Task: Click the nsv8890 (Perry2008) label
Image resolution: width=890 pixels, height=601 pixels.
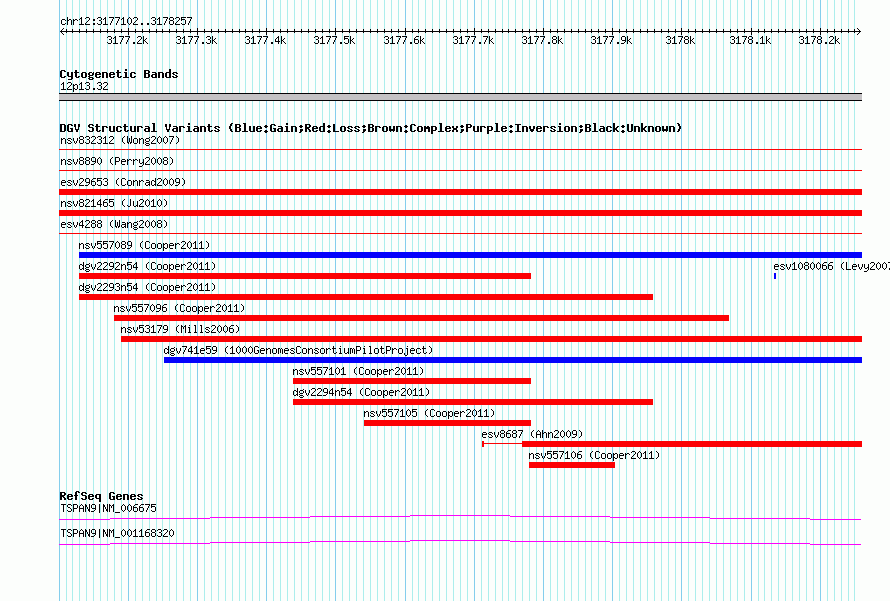Action: click(x=117, y=161)
